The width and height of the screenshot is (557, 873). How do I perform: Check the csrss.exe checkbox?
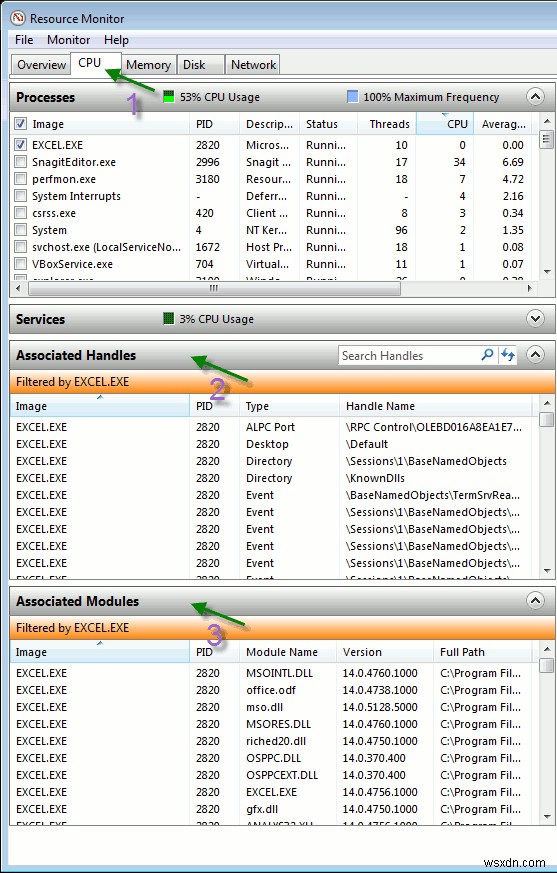point(21,213)
